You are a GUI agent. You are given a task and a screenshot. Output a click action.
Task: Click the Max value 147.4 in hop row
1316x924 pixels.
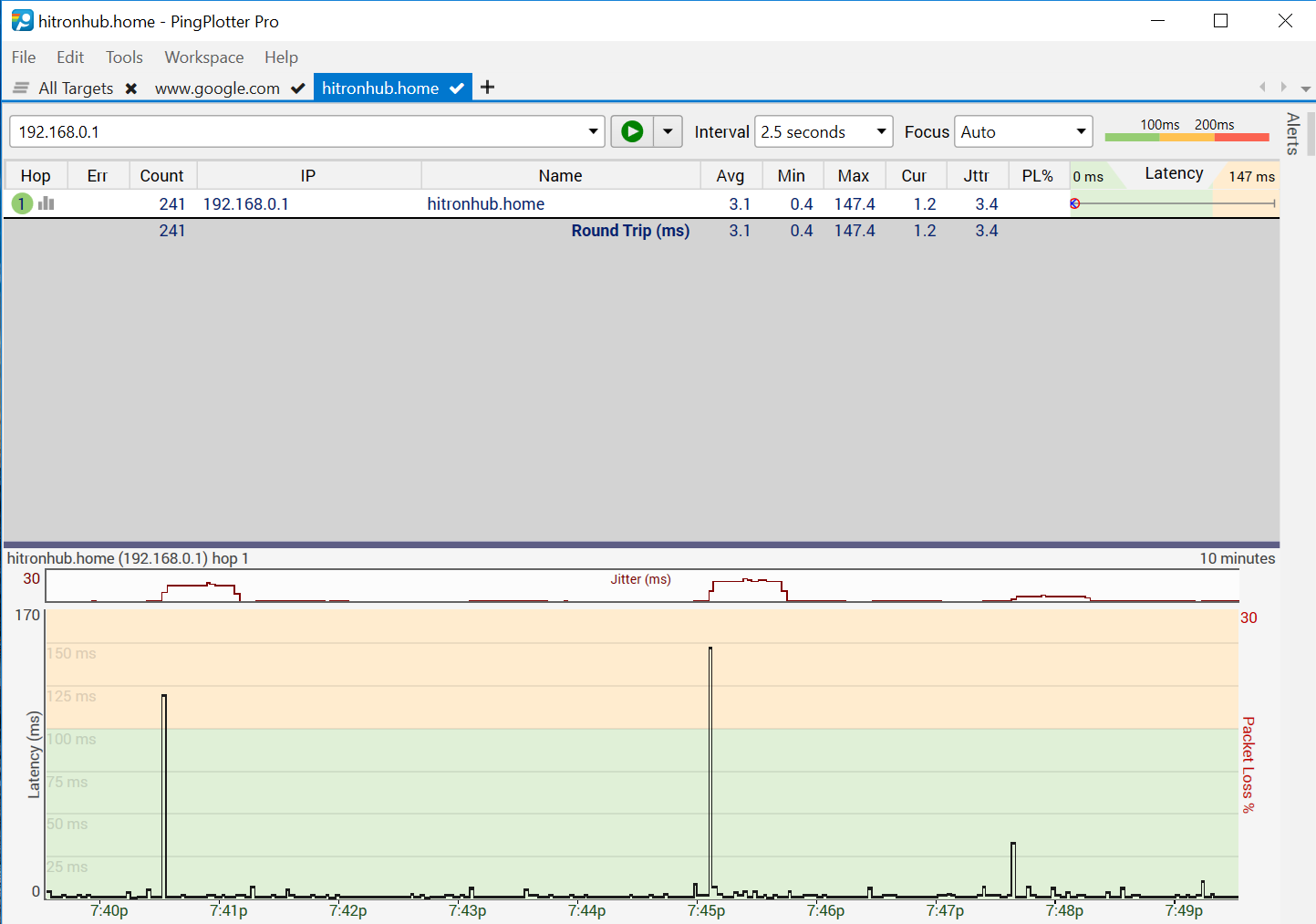855,203
